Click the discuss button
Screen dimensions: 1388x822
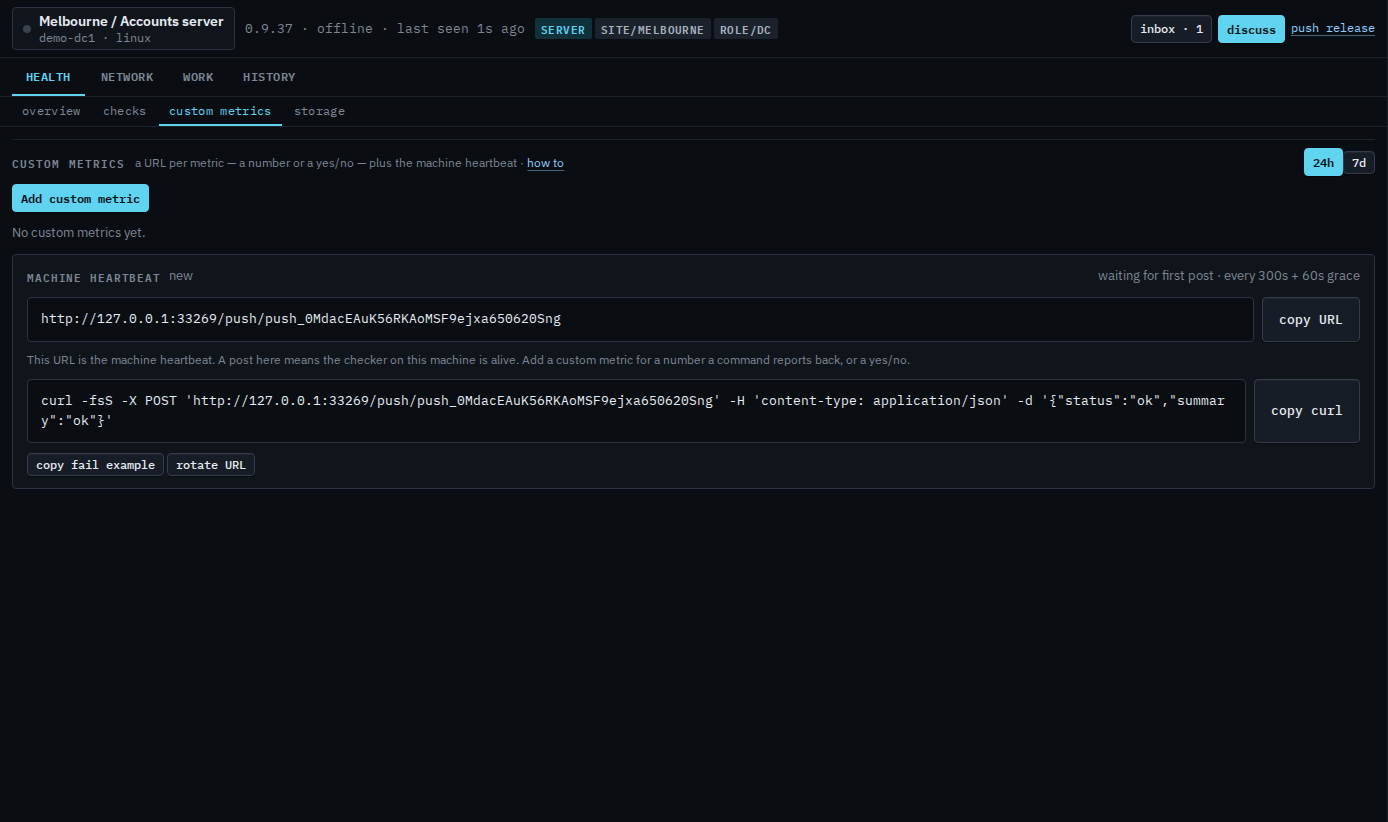tap(1251, 29)
